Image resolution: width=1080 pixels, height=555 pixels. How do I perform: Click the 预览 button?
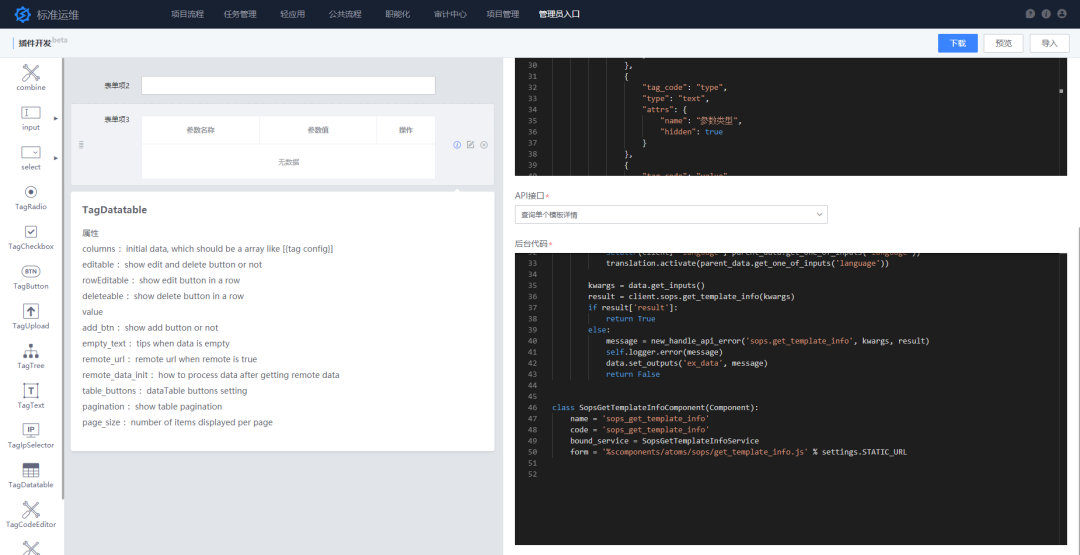tap(1004, 43)
